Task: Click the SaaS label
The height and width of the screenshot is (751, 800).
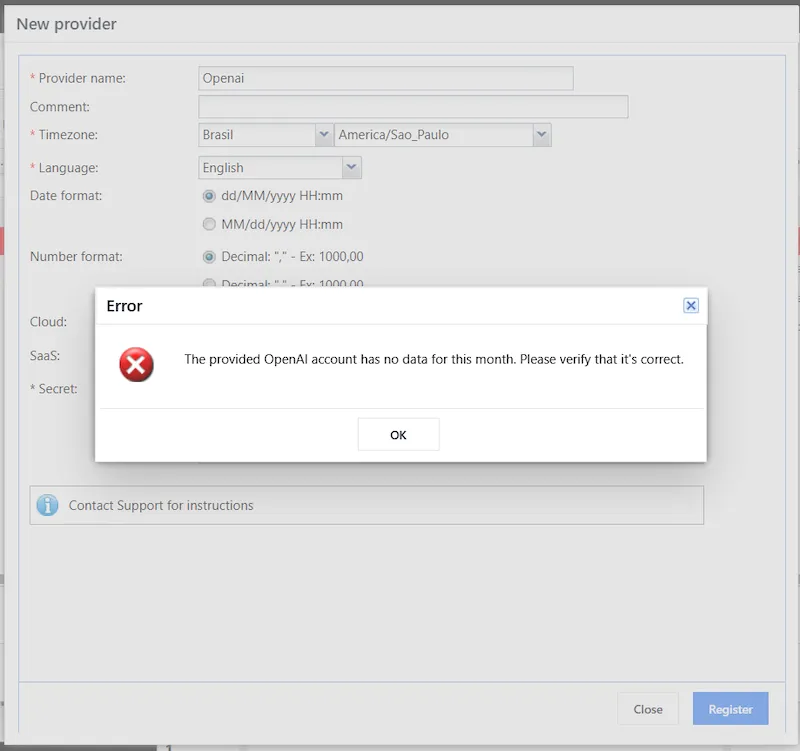Action: click(45, 355)
